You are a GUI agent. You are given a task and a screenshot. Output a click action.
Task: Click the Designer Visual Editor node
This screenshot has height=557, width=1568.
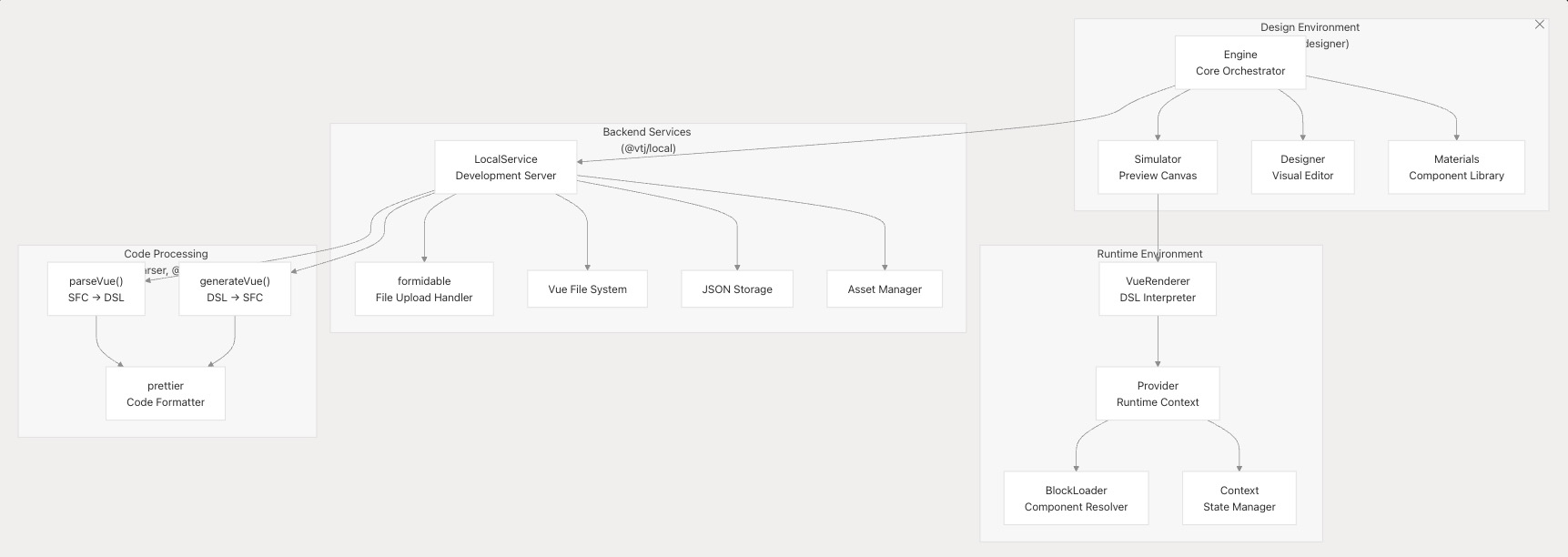(1302, 167)
